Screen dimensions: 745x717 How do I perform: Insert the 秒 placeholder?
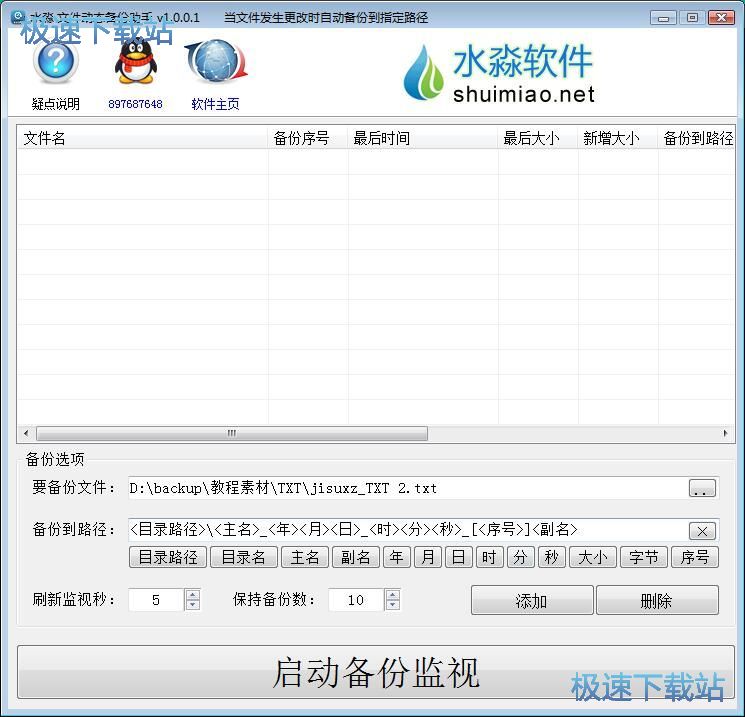[551, 557]
